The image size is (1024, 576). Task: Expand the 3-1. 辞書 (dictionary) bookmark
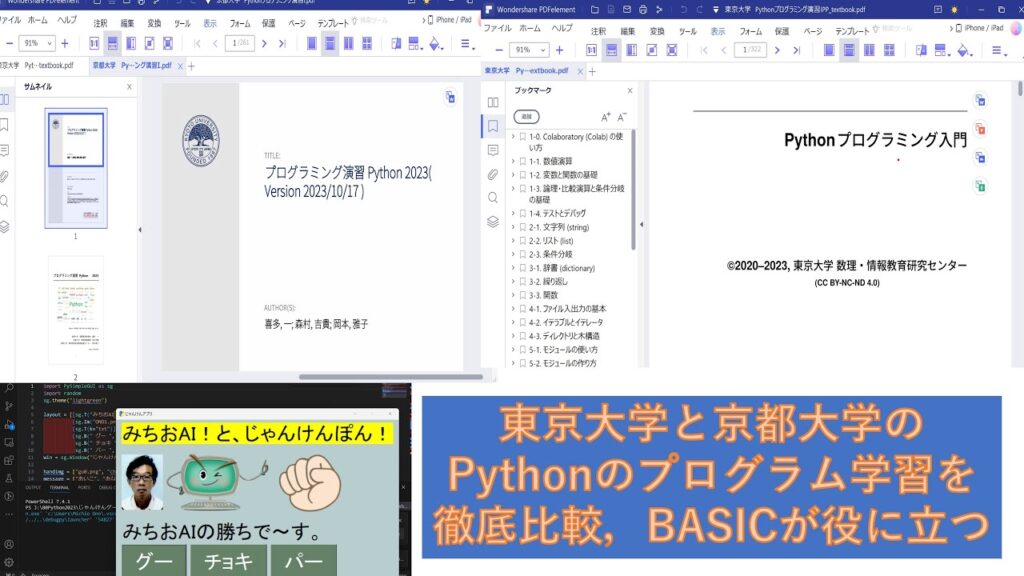click(512, 268)
